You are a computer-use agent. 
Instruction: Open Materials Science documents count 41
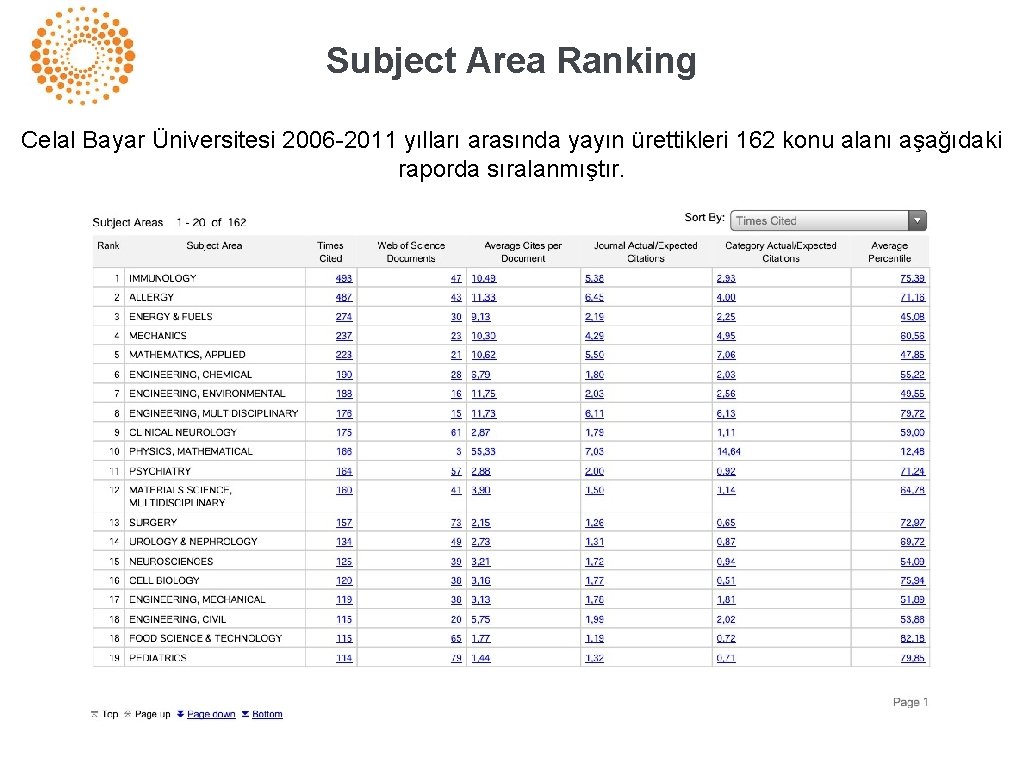(456, 490)
